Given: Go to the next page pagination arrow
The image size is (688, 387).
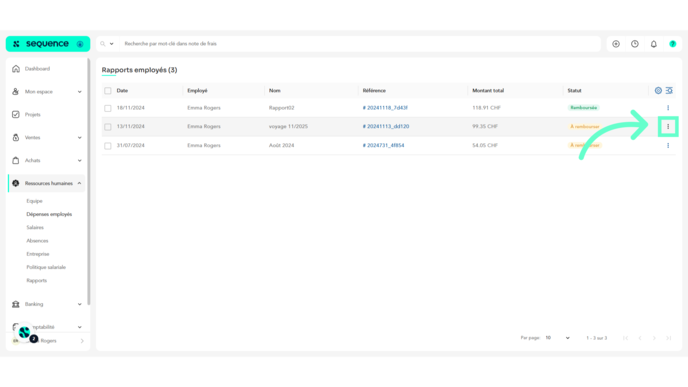Looking at the screenshot, I should (x=654, y=338).
